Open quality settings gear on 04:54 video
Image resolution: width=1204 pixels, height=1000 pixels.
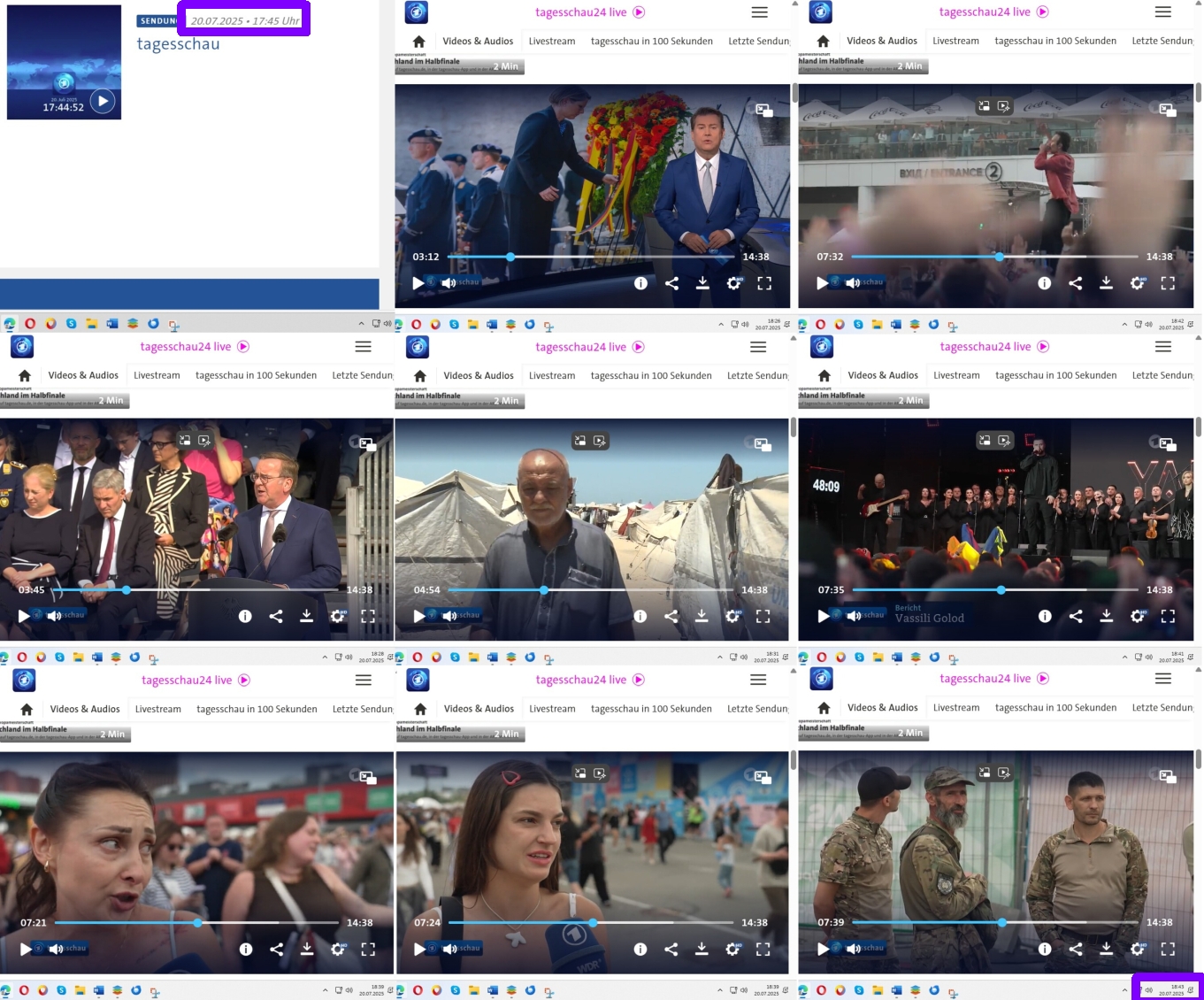pyautogui.click(x=732, y=616)
